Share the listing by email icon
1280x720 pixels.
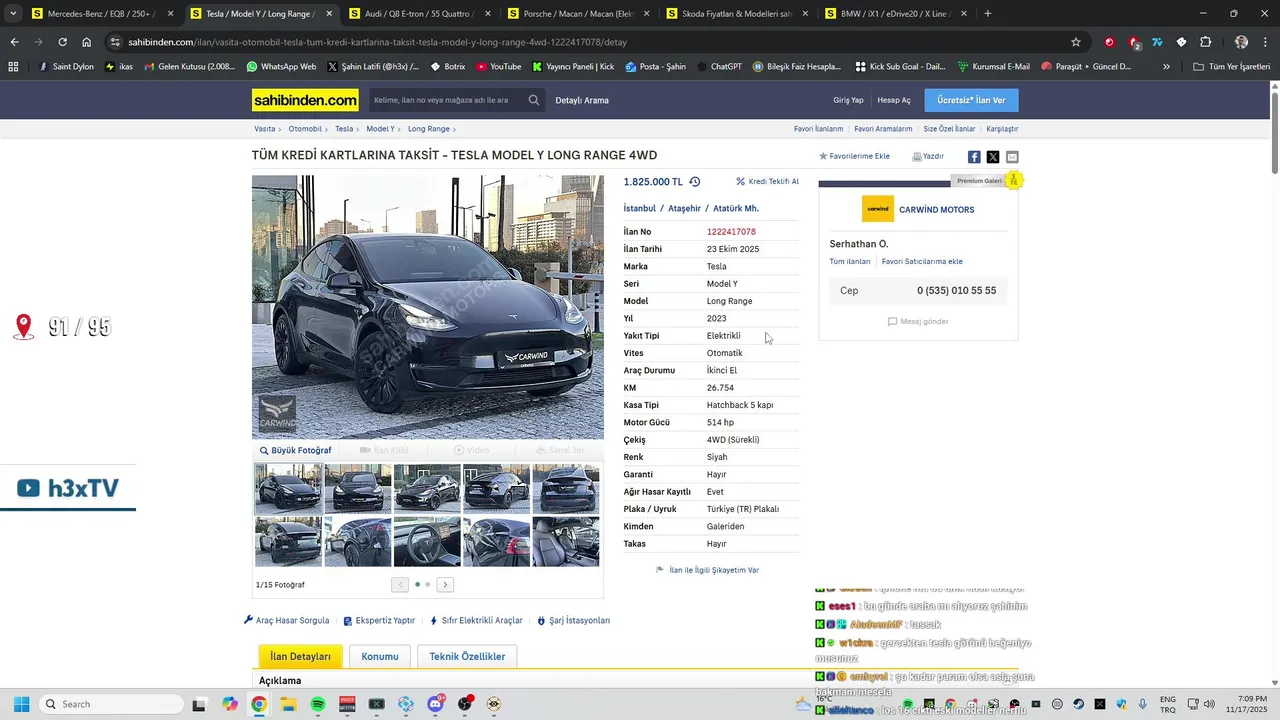[1012, 157]
